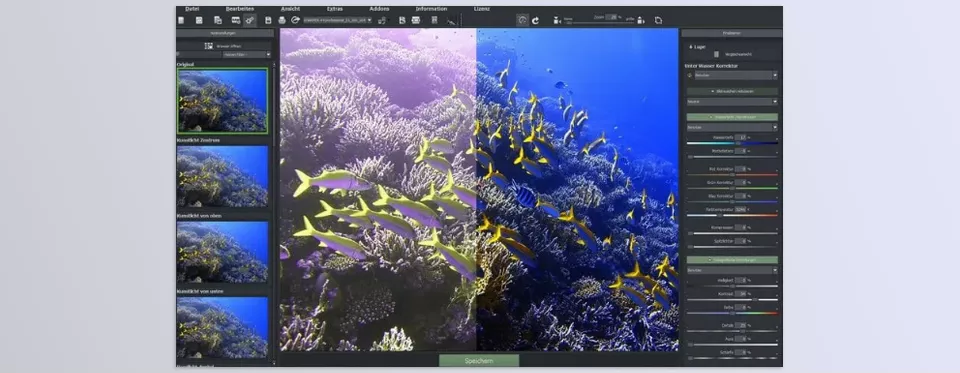This screenshot has height=373, width=960.
Task: Select the Kunstlicht von oben preset thumbnail
Action: pyautogui.click(x=222, y=252)
